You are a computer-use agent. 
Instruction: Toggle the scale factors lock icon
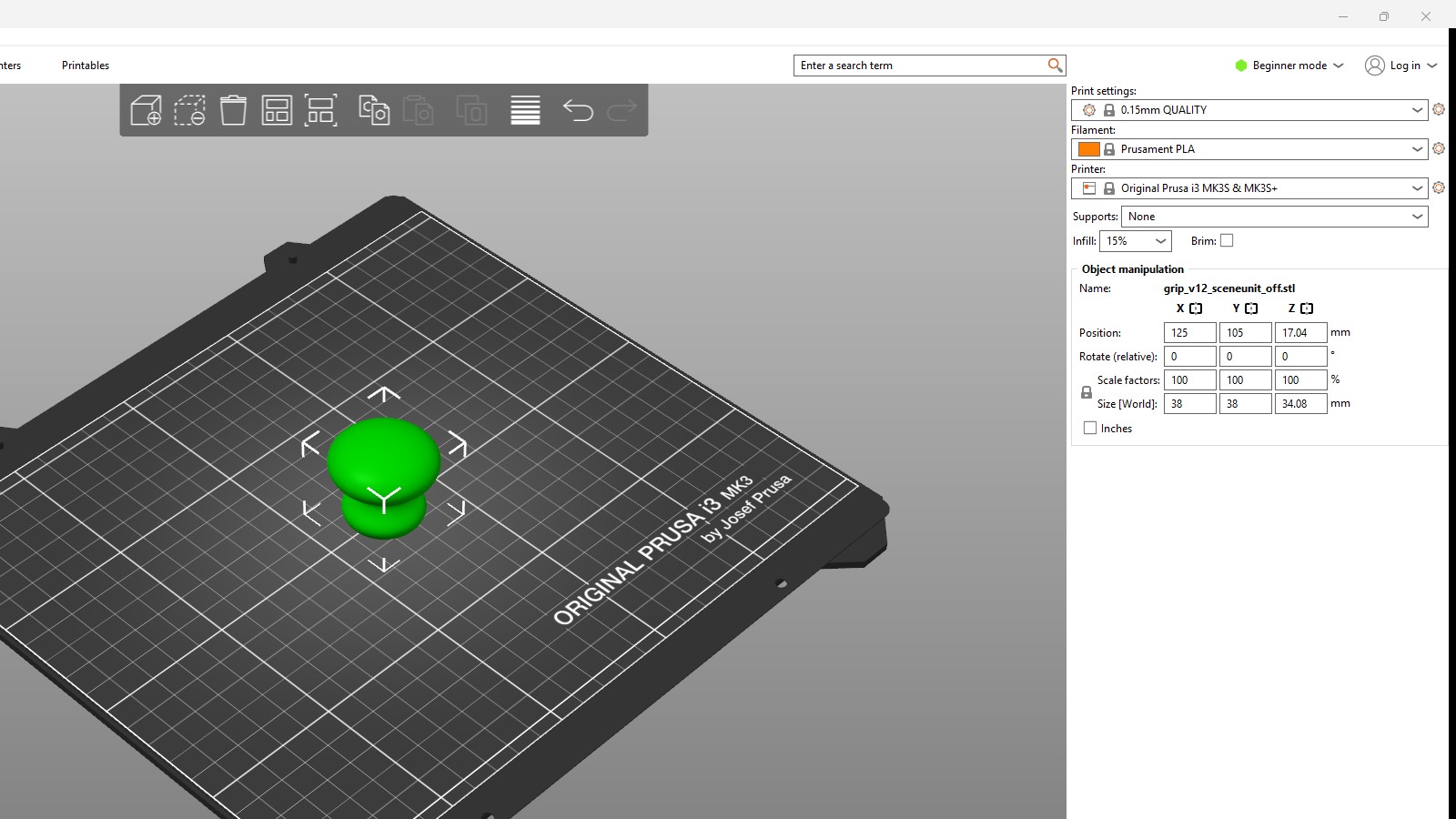click(x=1086, y=392)
